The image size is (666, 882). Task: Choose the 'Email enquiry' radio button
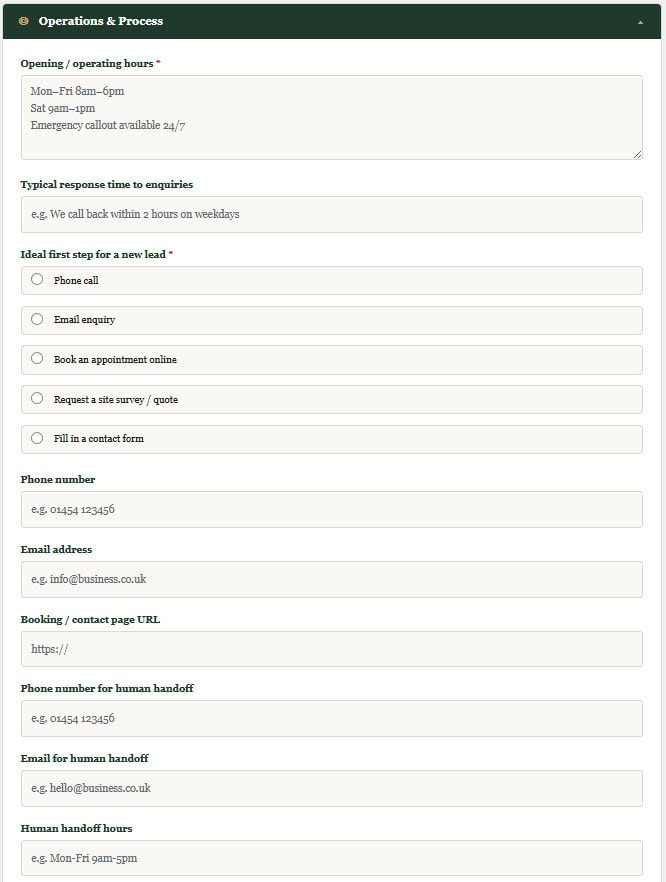[37, 320]
